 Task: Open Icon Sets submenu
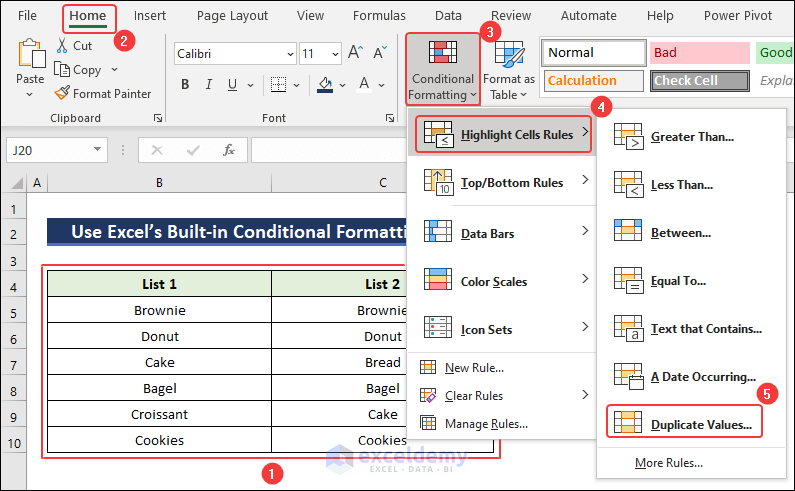503,329
